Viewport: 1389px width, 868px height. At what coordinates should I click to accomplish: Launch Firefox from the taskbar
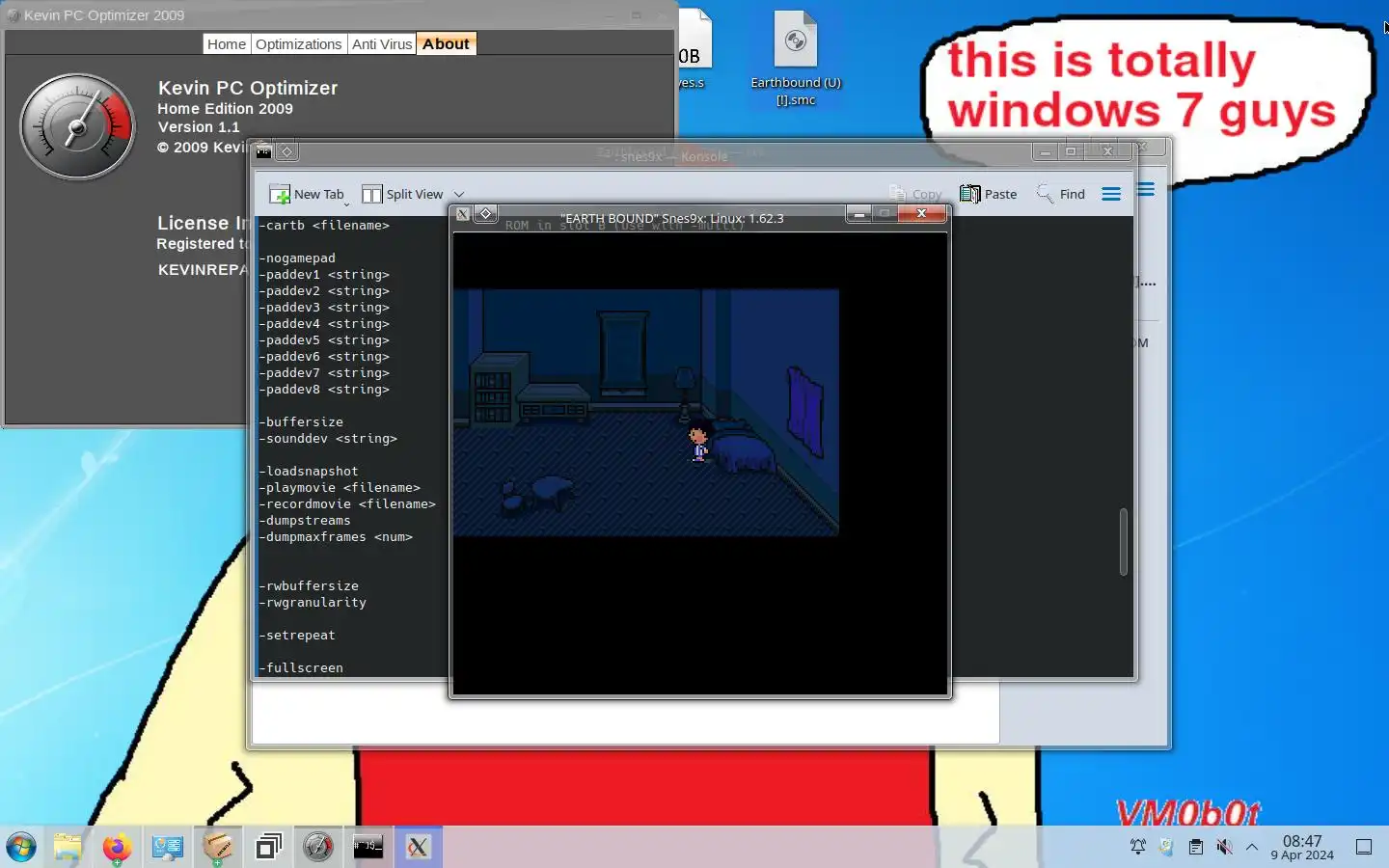pos(117,847)
